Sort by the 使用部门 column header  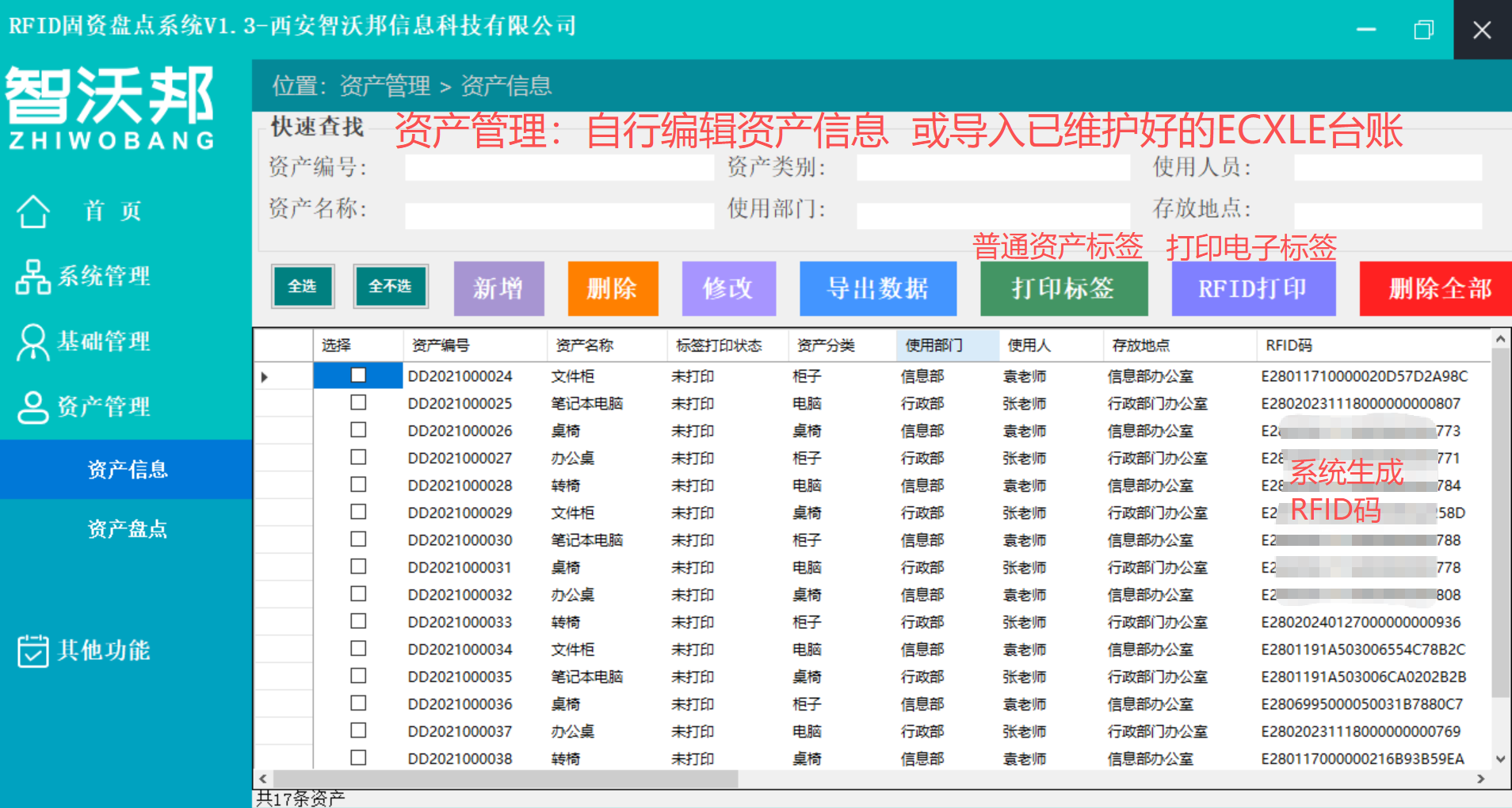click(x=947, y=345)
